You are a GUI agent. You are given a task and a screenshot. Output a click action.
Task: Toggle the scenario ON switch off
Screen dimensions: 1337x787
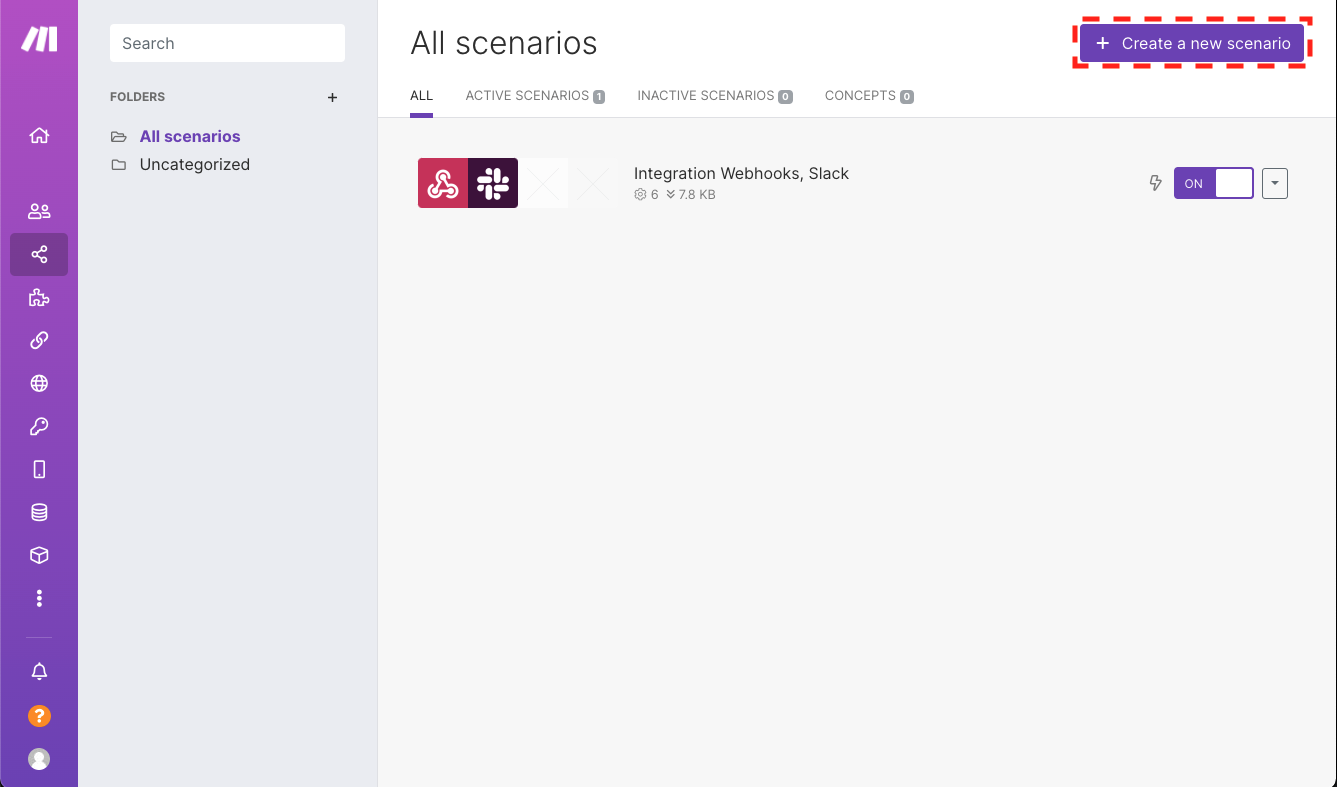click(x=1213, y=183)
